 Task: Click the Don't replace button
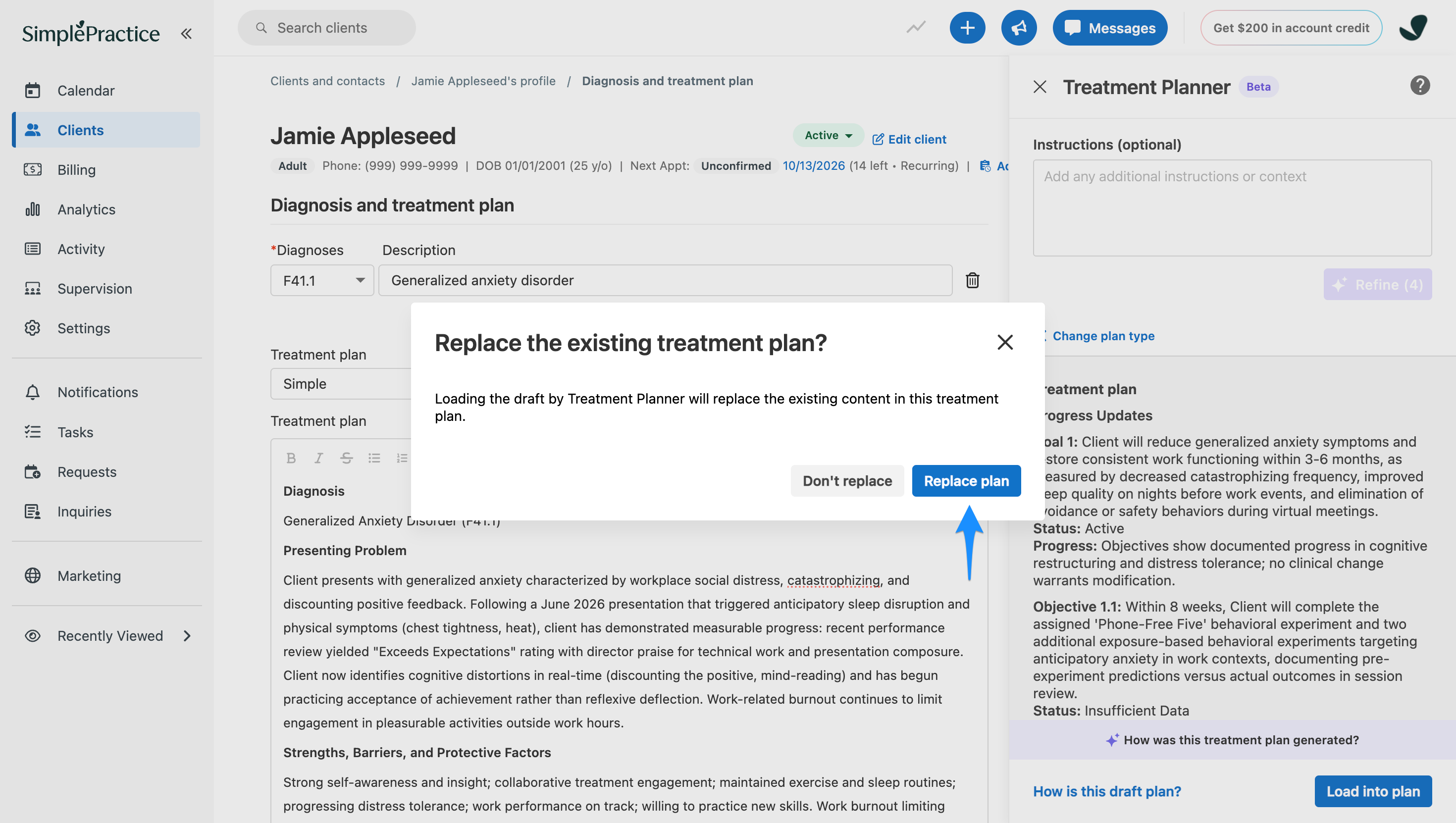tap(847, 481)
